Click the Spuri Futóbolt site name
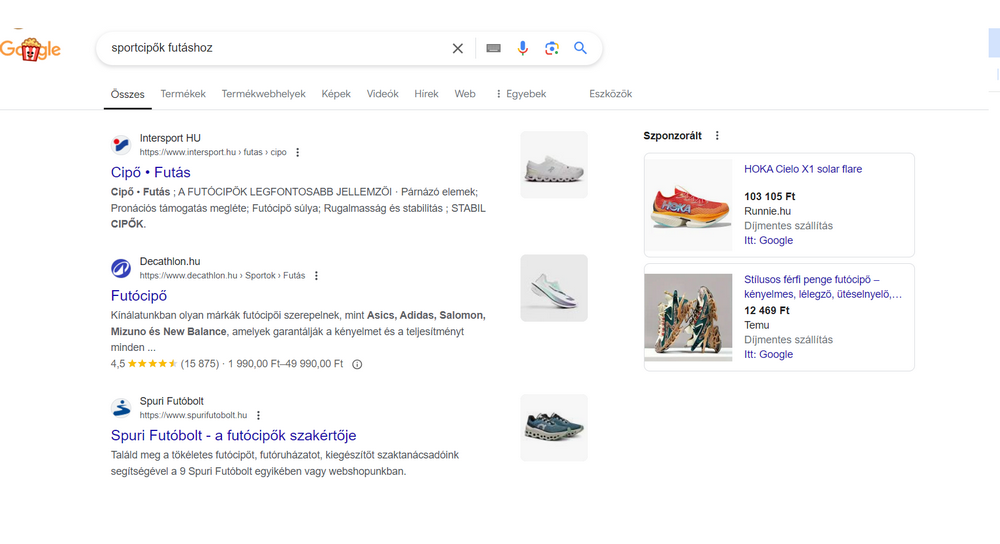The image size is (1000, 544). (172, 401)
